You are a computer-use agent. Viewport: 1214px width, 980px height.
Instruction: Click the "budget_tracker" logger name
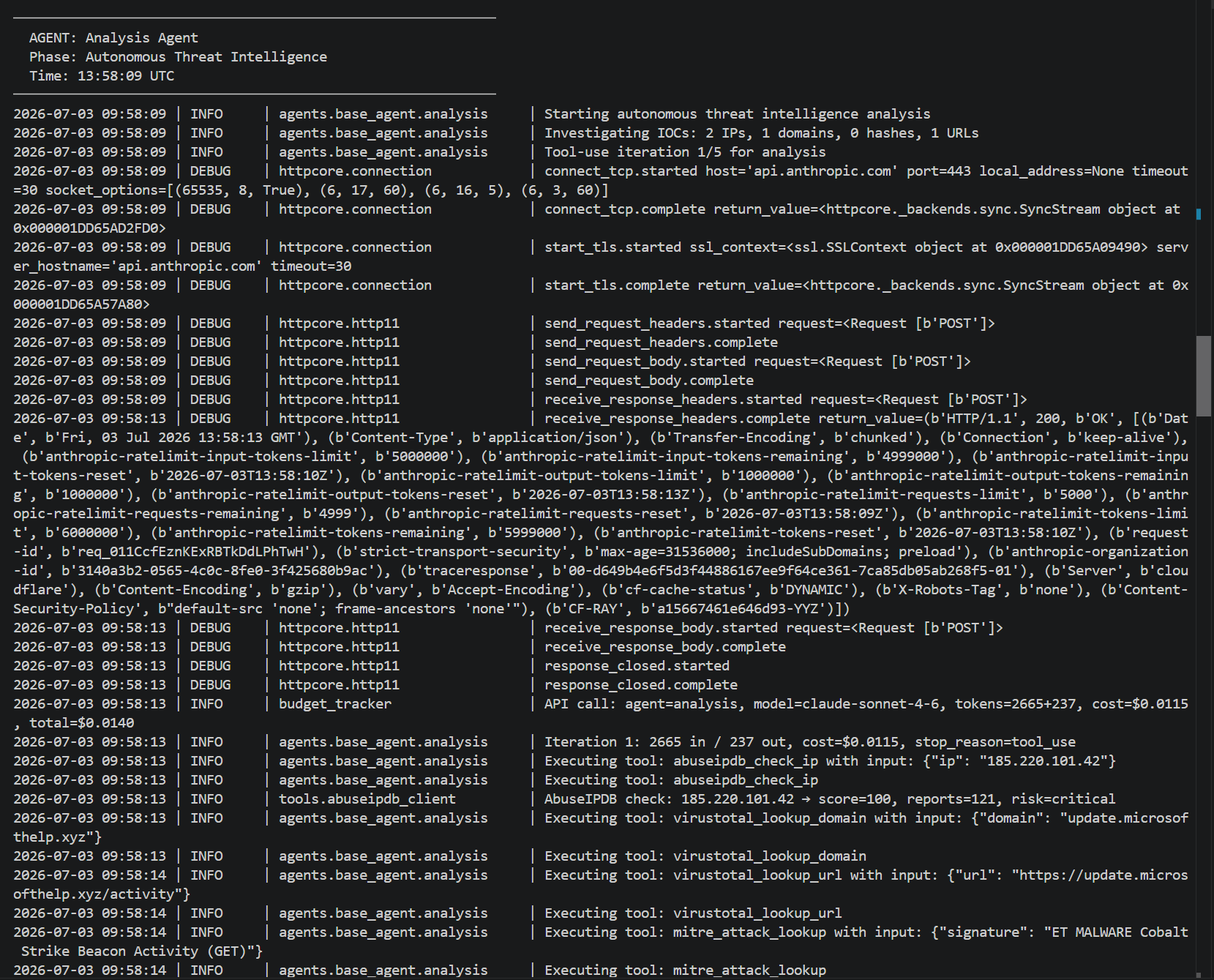click(x=335, y=703)
